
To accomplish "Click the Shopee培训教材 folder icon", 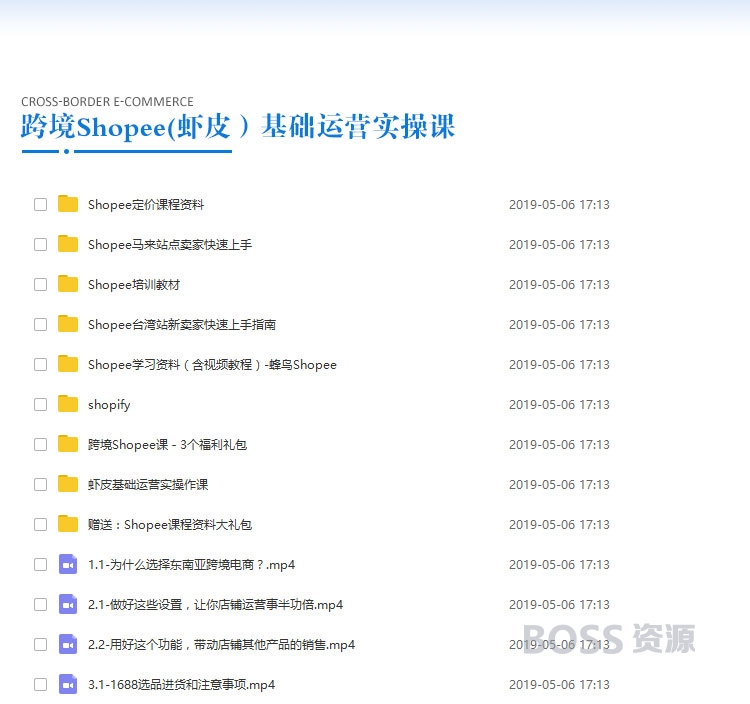I will pos(68,284).
